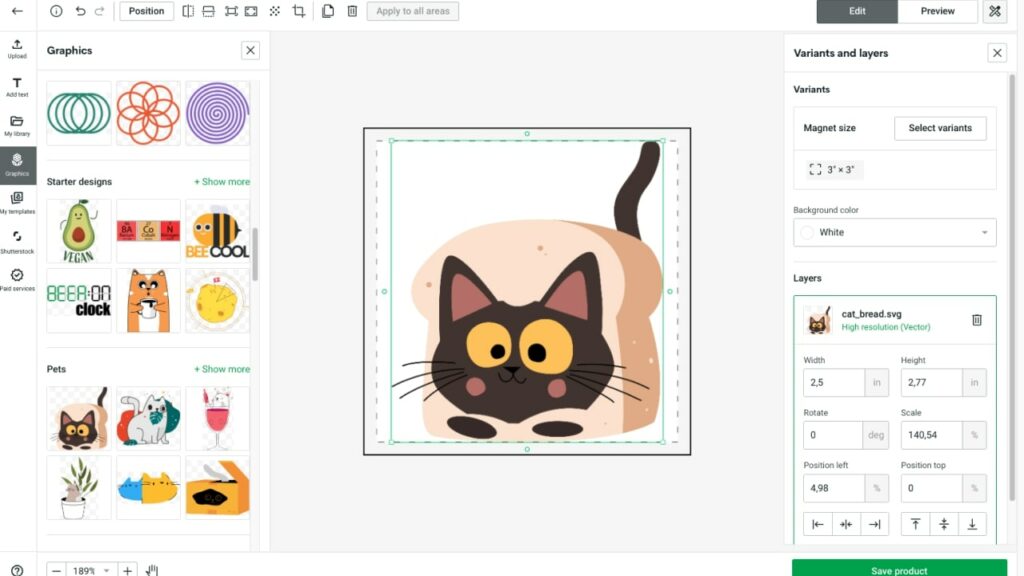Undo the last action
1024x576 pixels.
[78, 11]
